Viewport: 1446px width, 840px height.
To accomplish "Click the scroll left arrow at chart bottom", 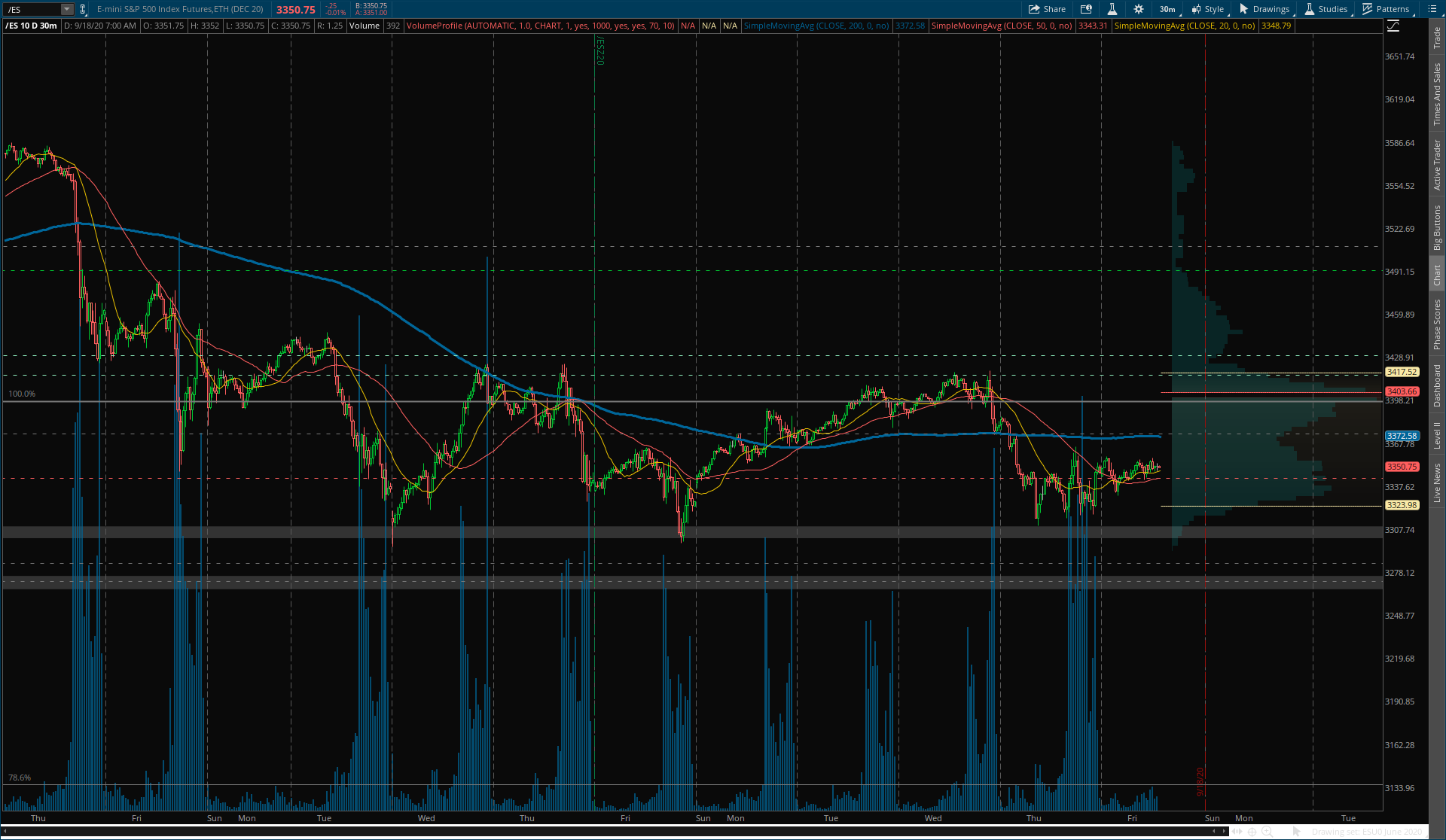I will tap(5, 831).
